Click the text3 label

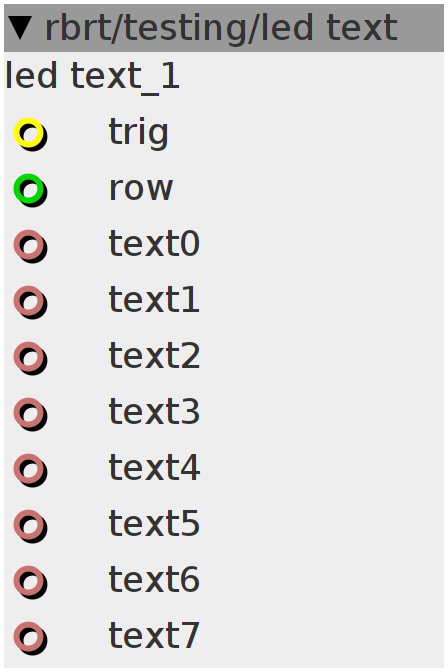[154, 412]
